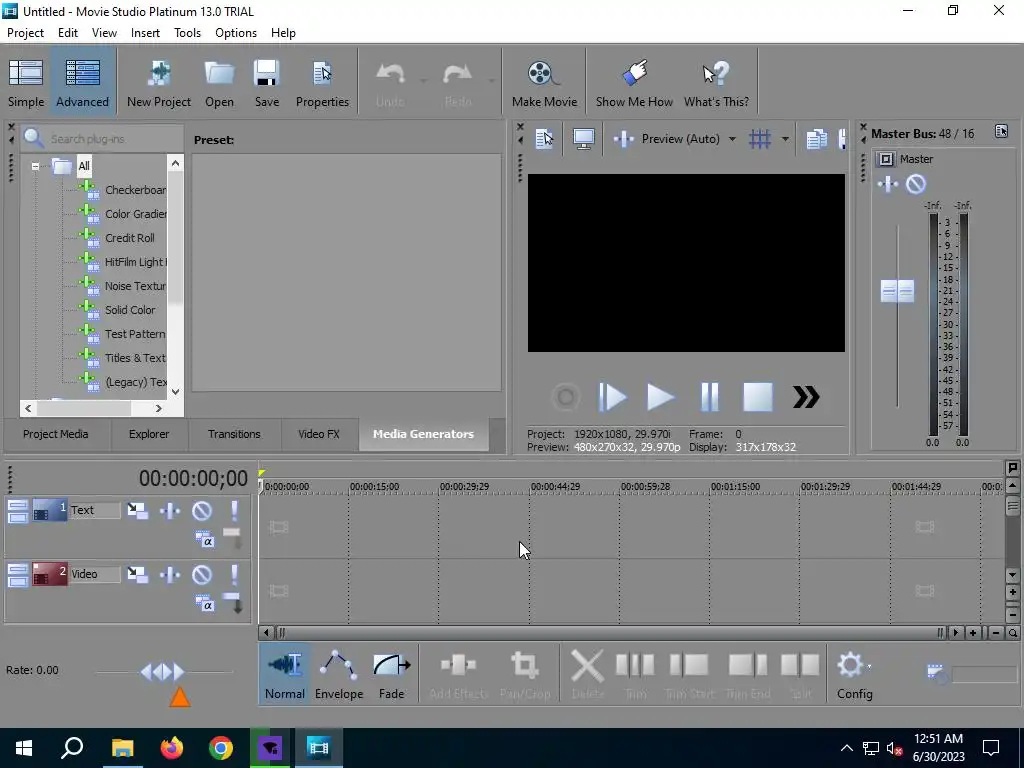
Task: Open project Properties
Action: [322, 83]
